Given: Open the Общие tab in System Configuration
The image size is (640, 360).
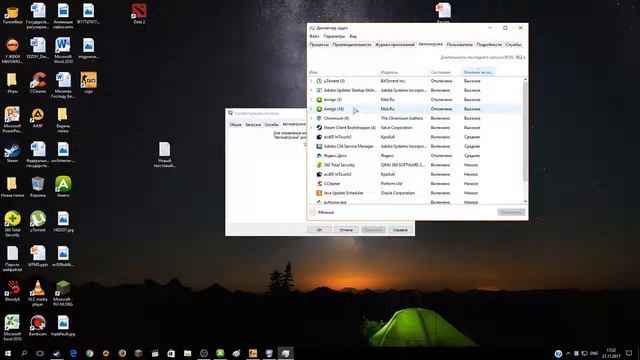Looking at the screenshot, I should [x=236, y=124].
